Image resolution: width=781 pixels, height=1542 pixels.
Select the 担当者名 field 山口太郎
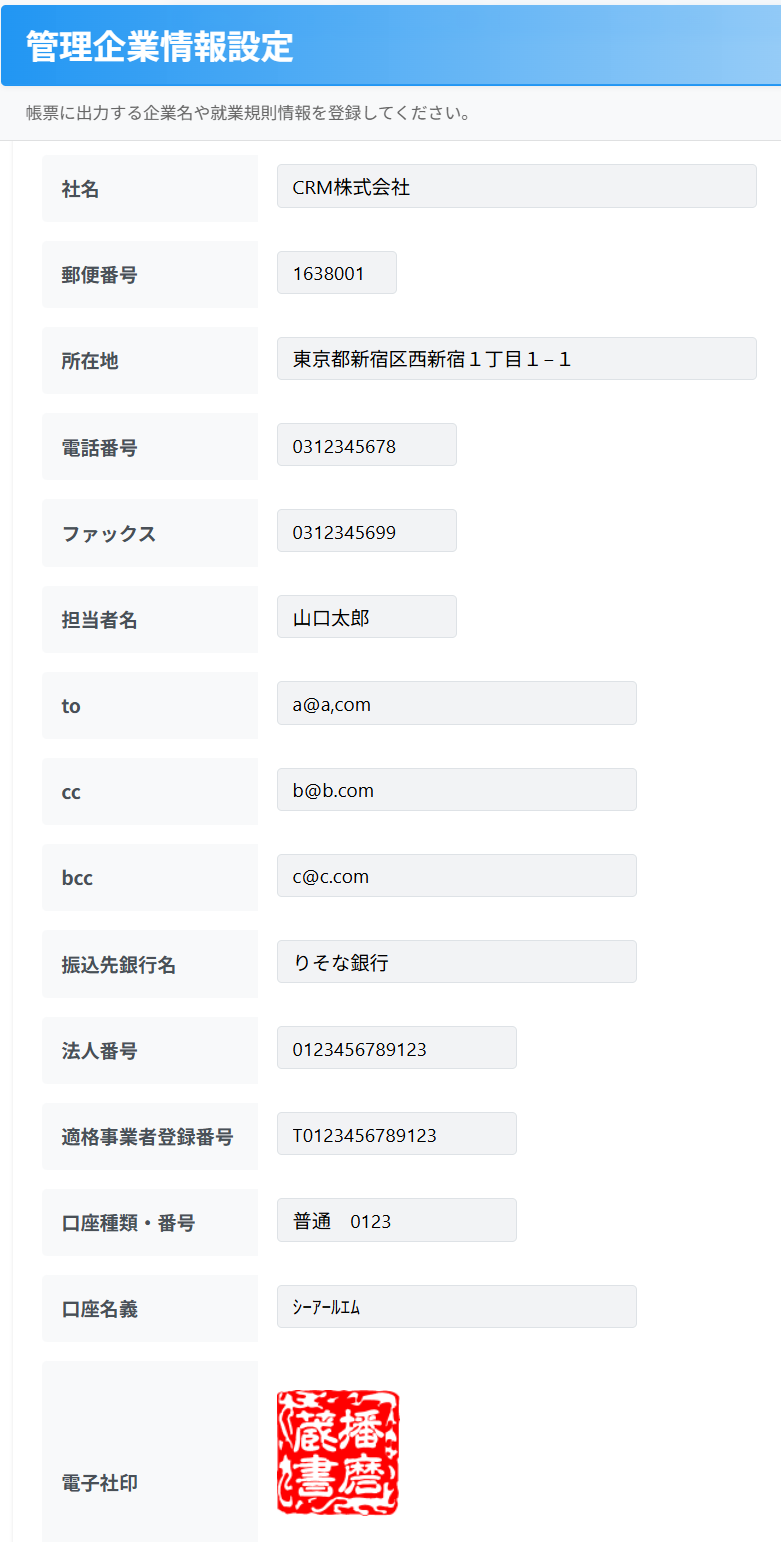click(367, 617)
